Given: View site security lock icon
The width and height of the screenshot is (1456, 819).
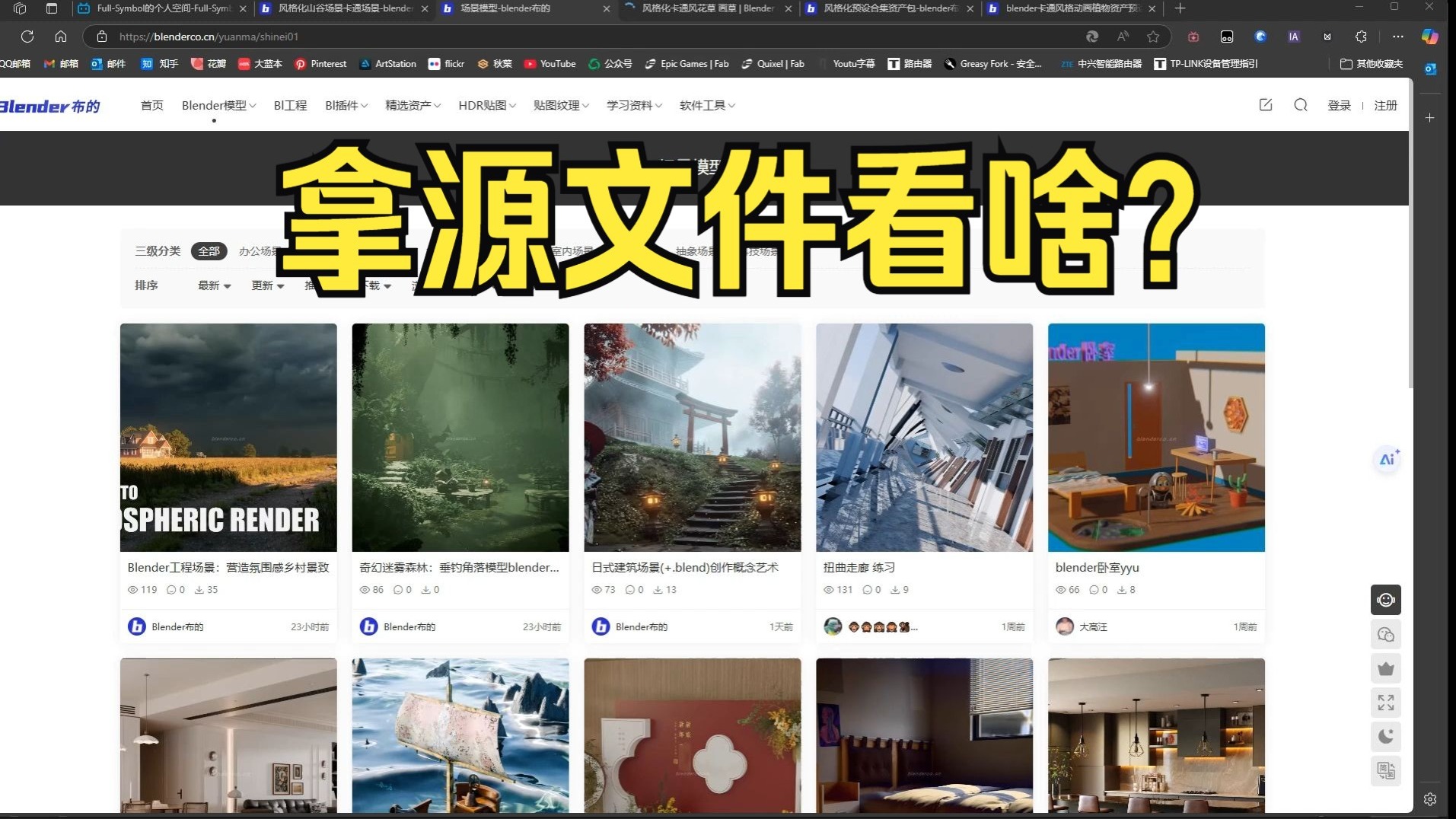Looking at the screenshot, I should point(101,37).
